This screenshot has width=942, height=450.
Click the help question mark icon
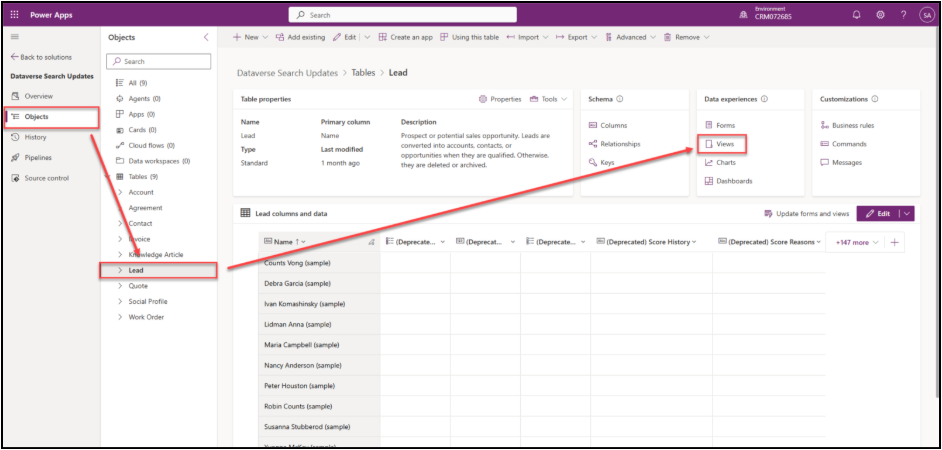tap(903, 15)
